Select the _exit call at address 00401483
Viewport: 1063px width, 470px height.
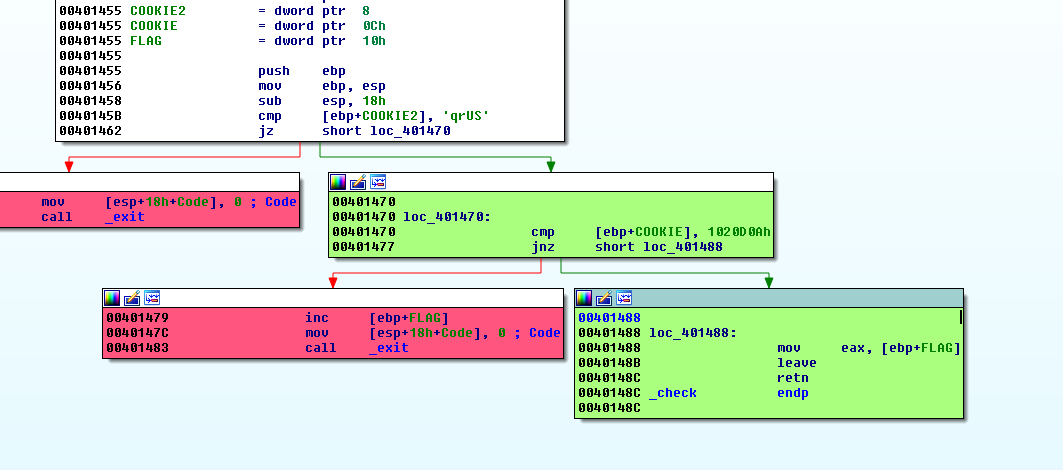388,348
